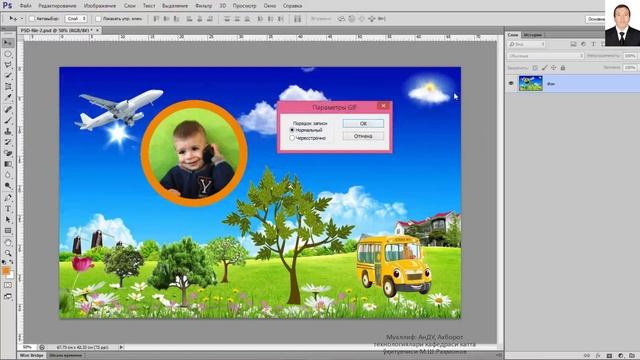Select the Нормальный radio option
The width and height of the screenshot is (640, 360).
pos(292,130)
